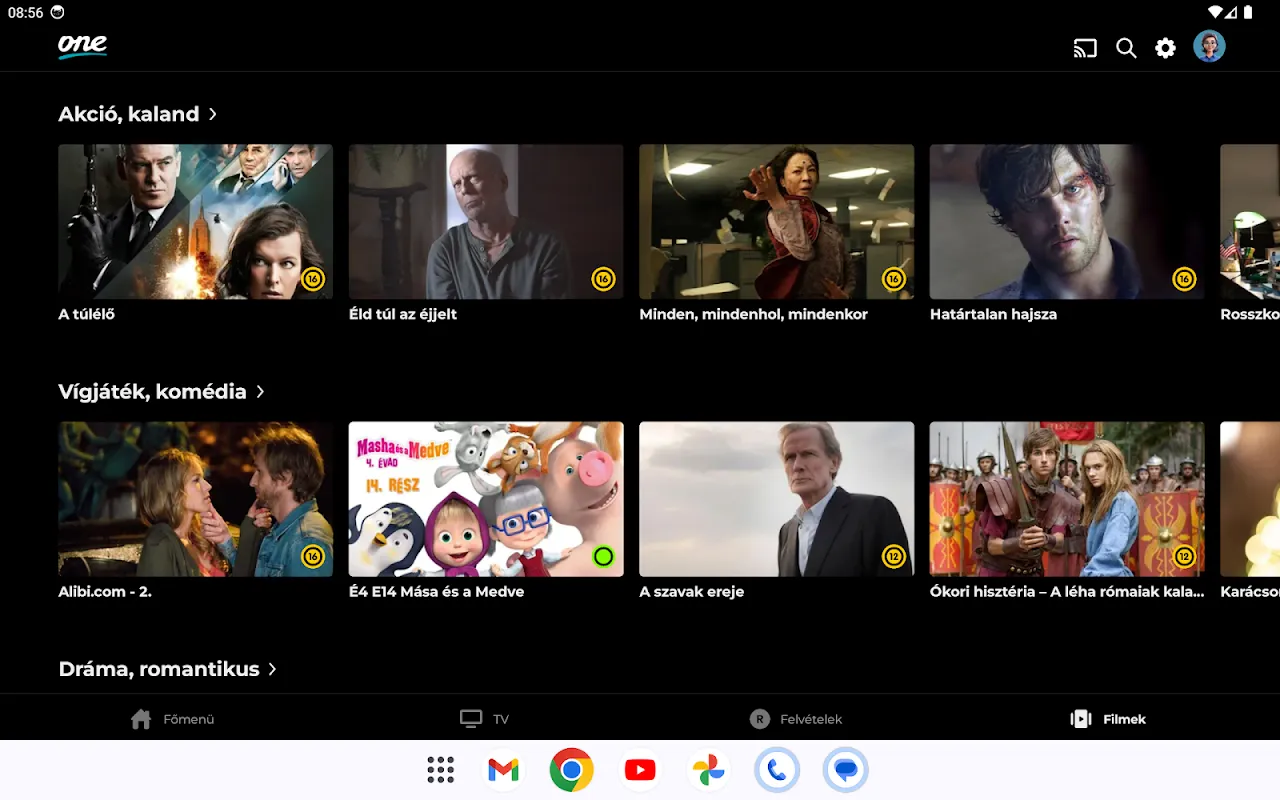Open Mása és a Medve thumbnail

point(486,499)
